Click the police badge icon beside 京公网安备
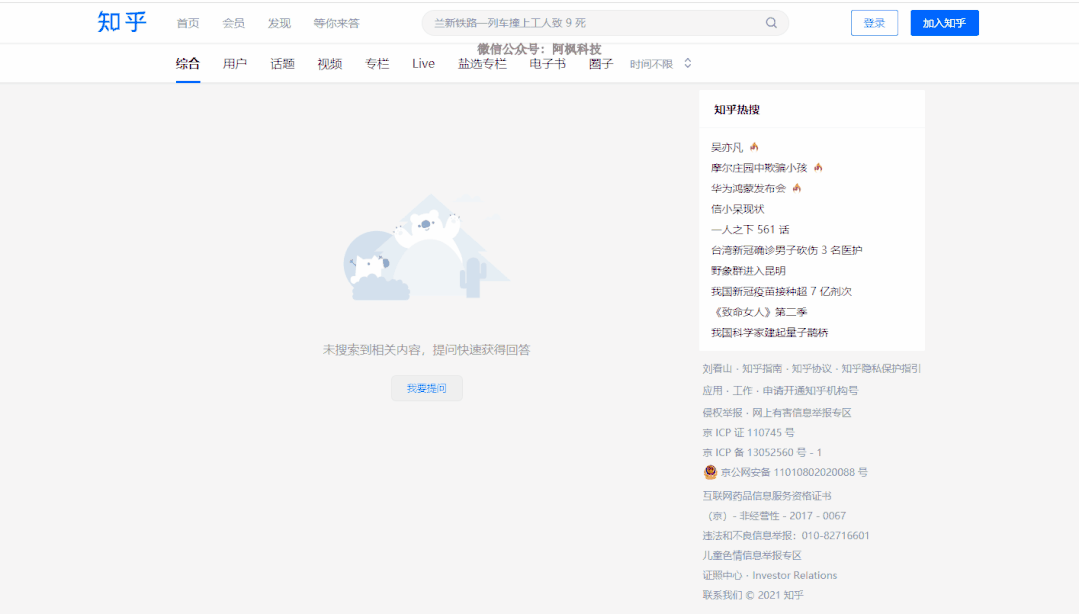The image size is (1079, 614). [x=710, y=472]
